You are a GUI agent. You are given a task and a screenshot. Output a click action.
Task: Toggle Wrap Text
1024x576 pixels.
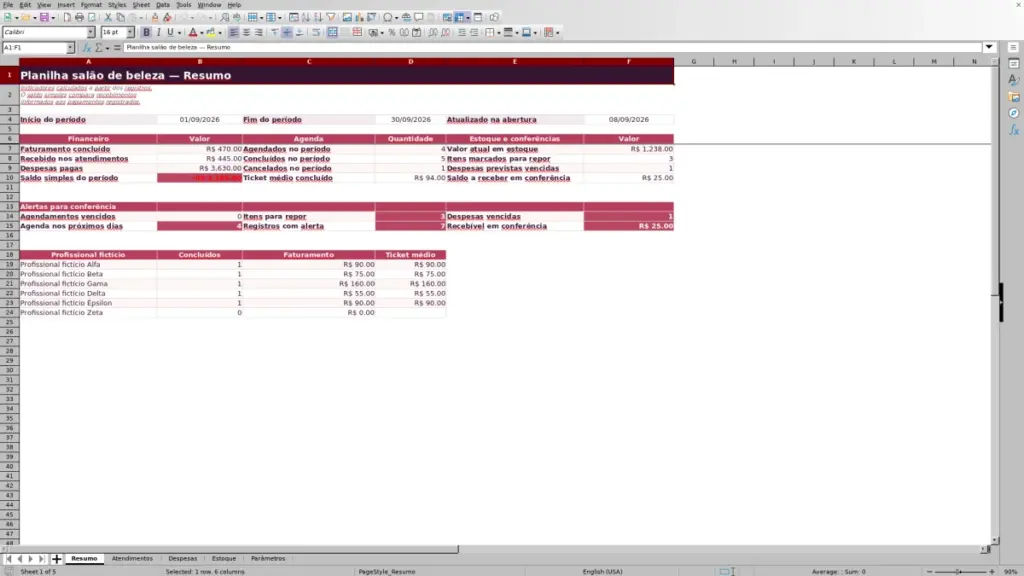(x=316, y=33)
